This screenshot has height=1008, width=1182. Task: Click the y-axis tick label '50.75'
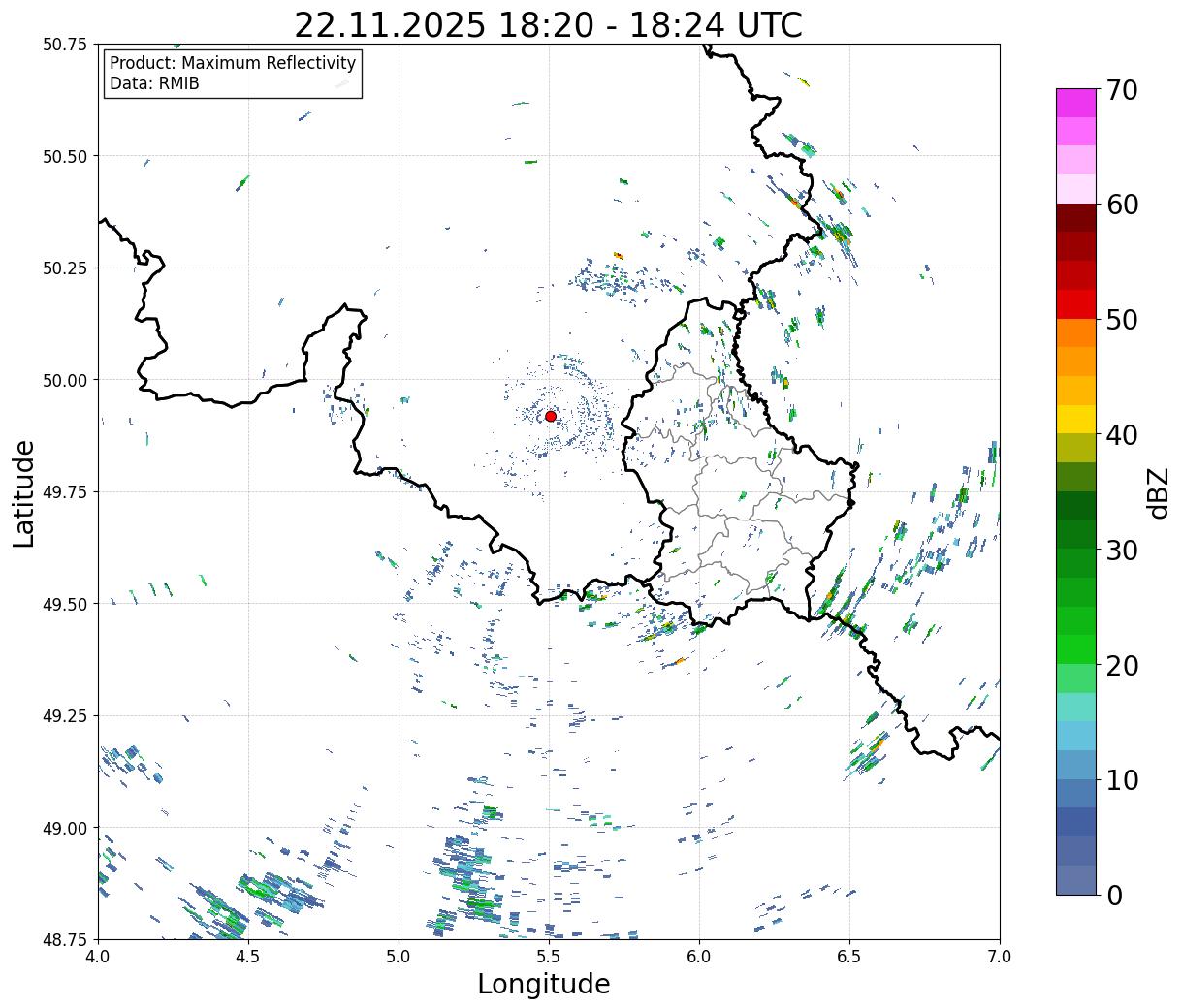[x=65, y=45]
